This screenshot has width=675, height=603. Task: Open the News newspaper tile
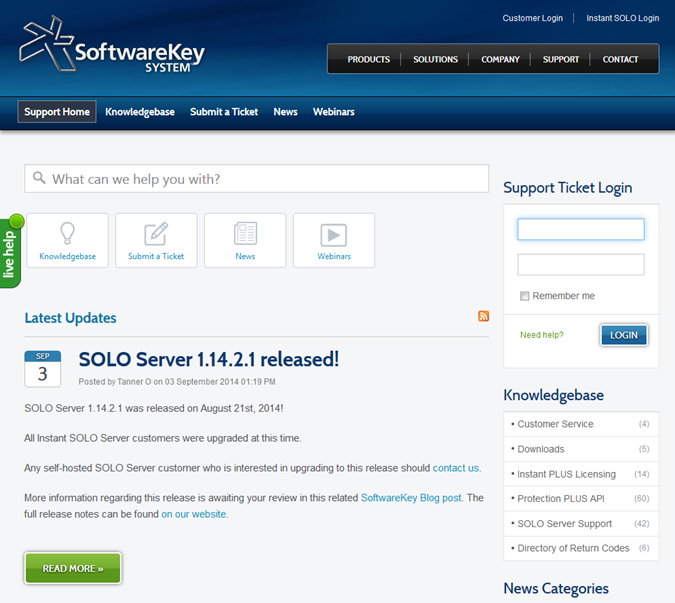[x=245, y=241]
